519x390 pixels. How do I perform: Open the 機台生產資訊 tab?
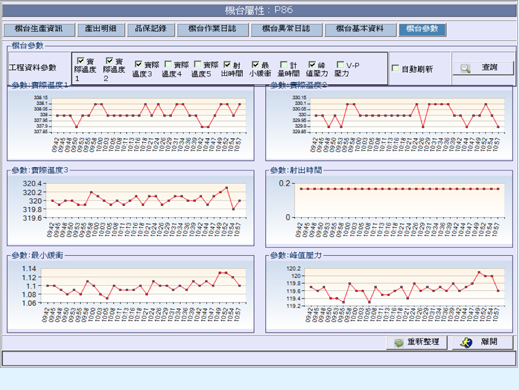[x=39, y=30]
